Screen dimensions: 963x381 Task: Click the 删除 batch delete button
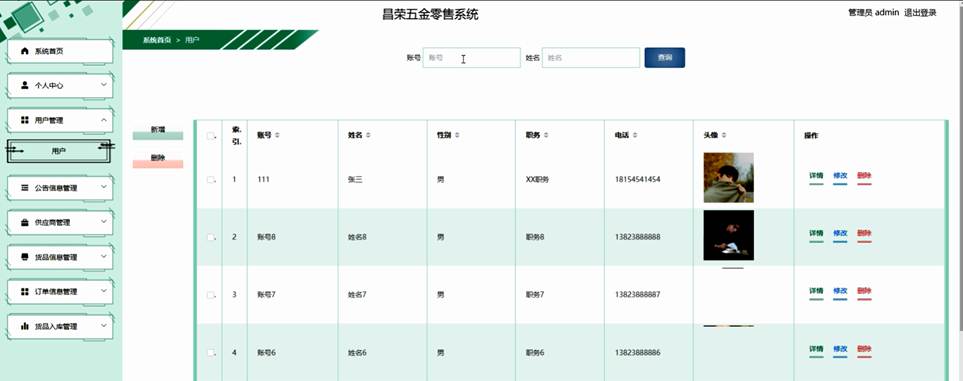[x=158, y=161]
